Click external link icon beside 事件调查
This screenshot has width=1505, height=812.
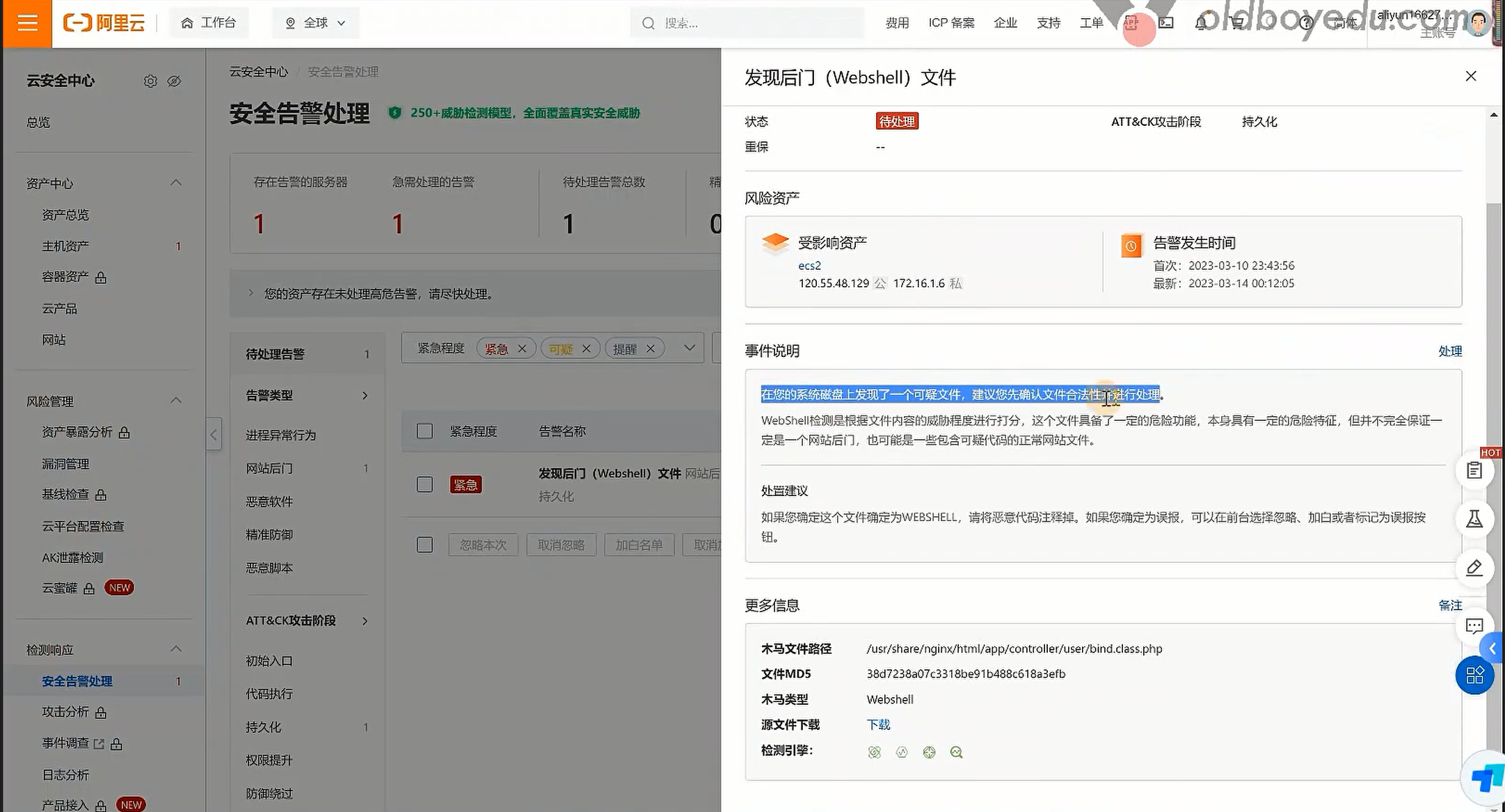tap(99, 744)
